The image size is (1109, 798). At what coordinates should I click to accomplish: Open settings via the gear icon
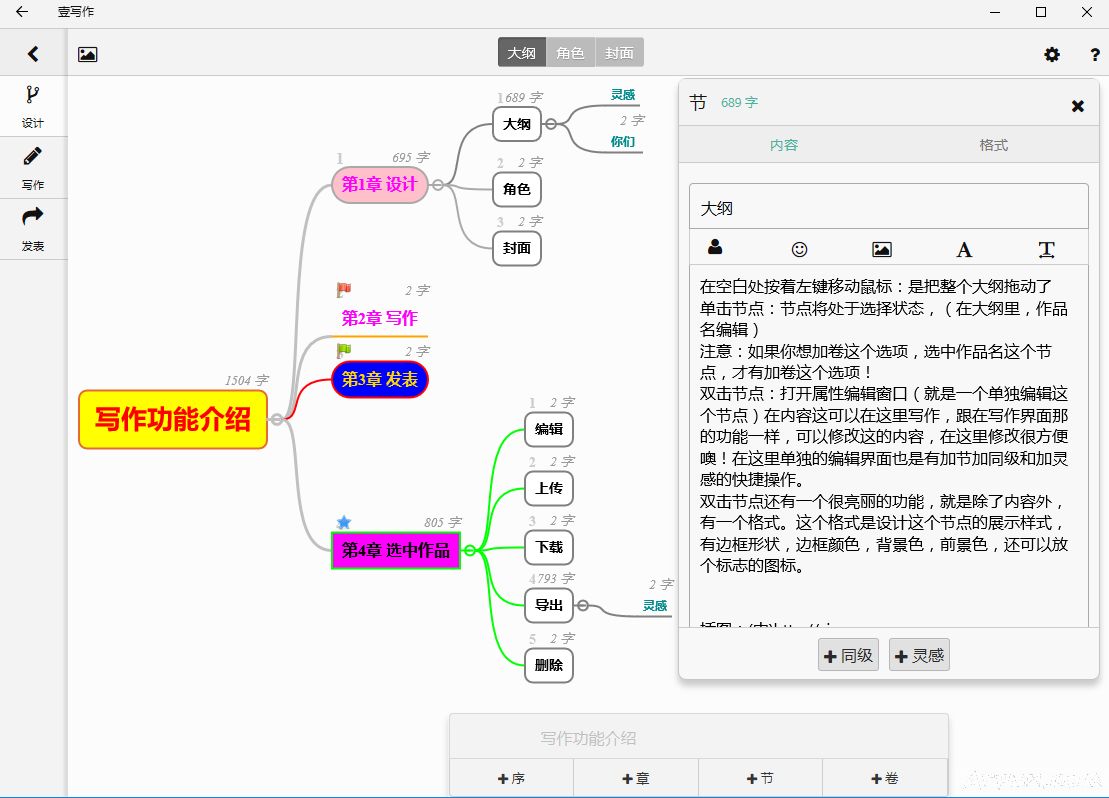(x=1052, y=54)
